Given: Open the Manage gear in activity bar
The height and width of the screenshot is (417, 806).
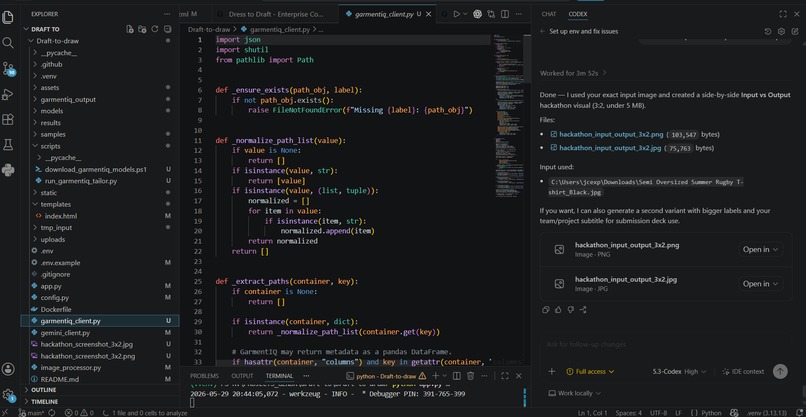Looking at the screenshot, I should (8, 395).
